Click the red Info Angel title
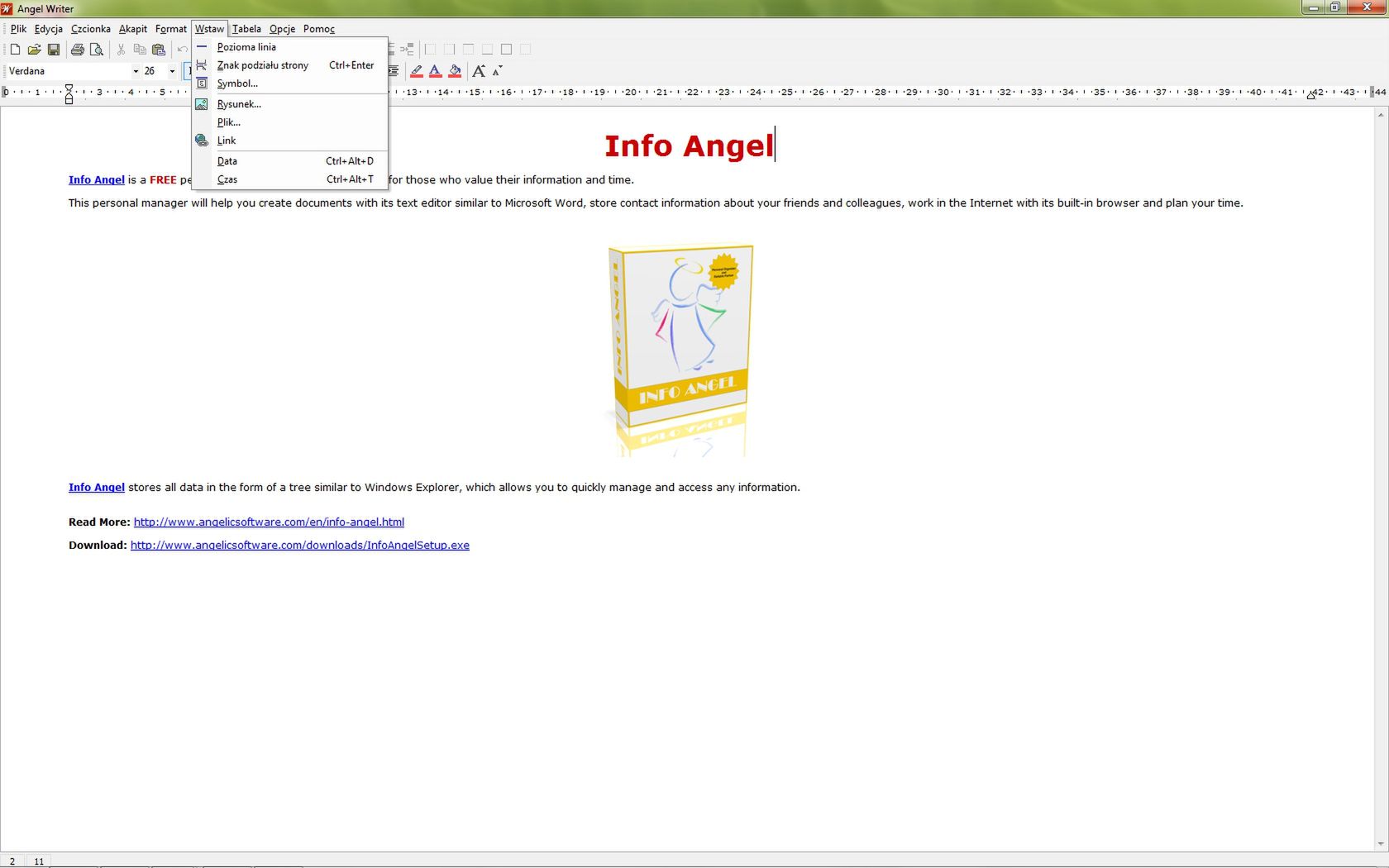Viewport: 1389px width, 868px height. pyautogui.click(x=689, y=145)
